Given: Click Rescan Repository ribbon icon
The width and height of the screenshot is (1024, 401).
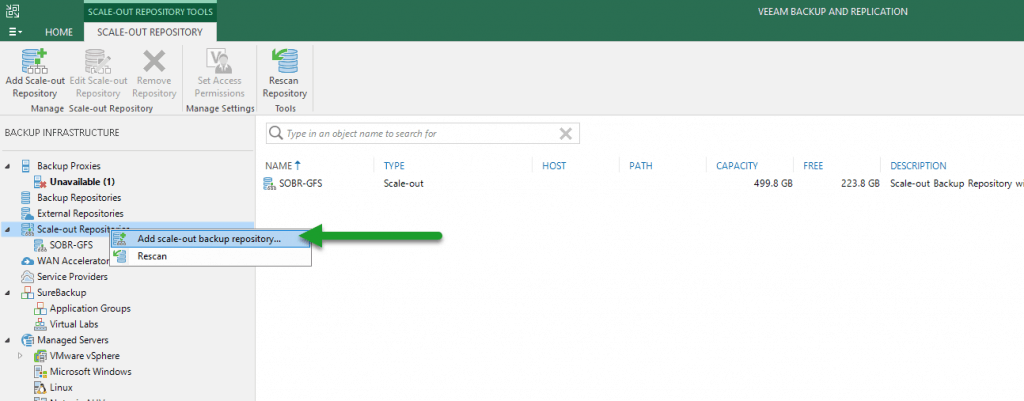Looking at the screenshot, I should (285, 61).
